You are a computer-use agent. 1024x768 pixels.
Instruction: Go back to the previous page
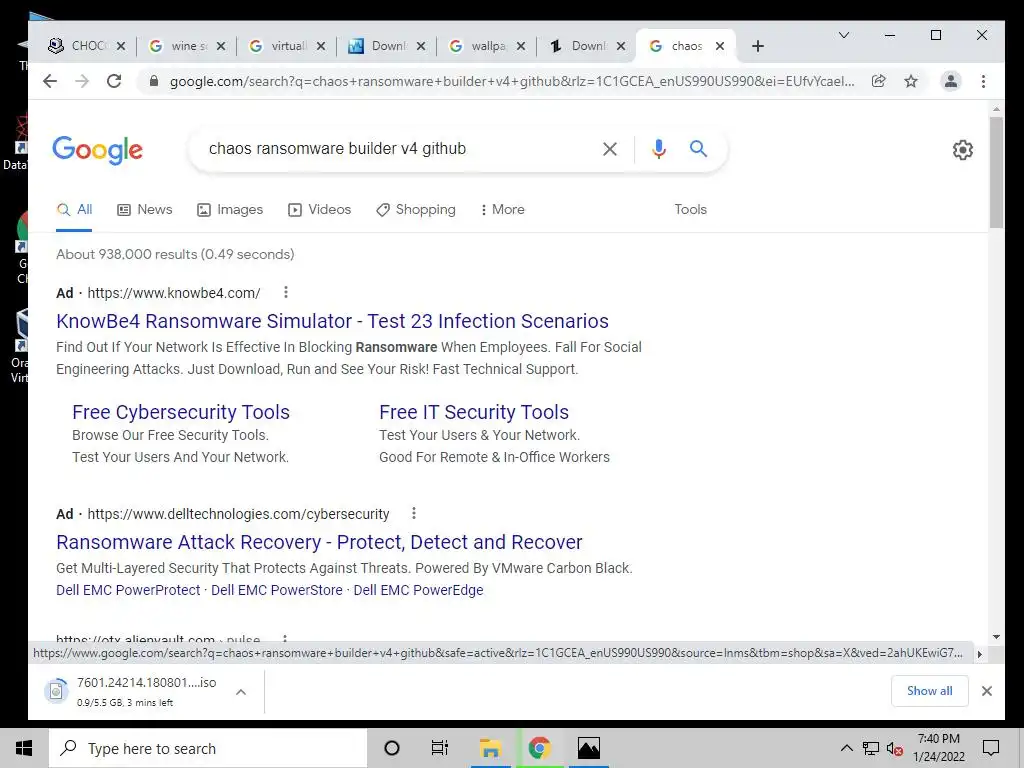point(50,81)
